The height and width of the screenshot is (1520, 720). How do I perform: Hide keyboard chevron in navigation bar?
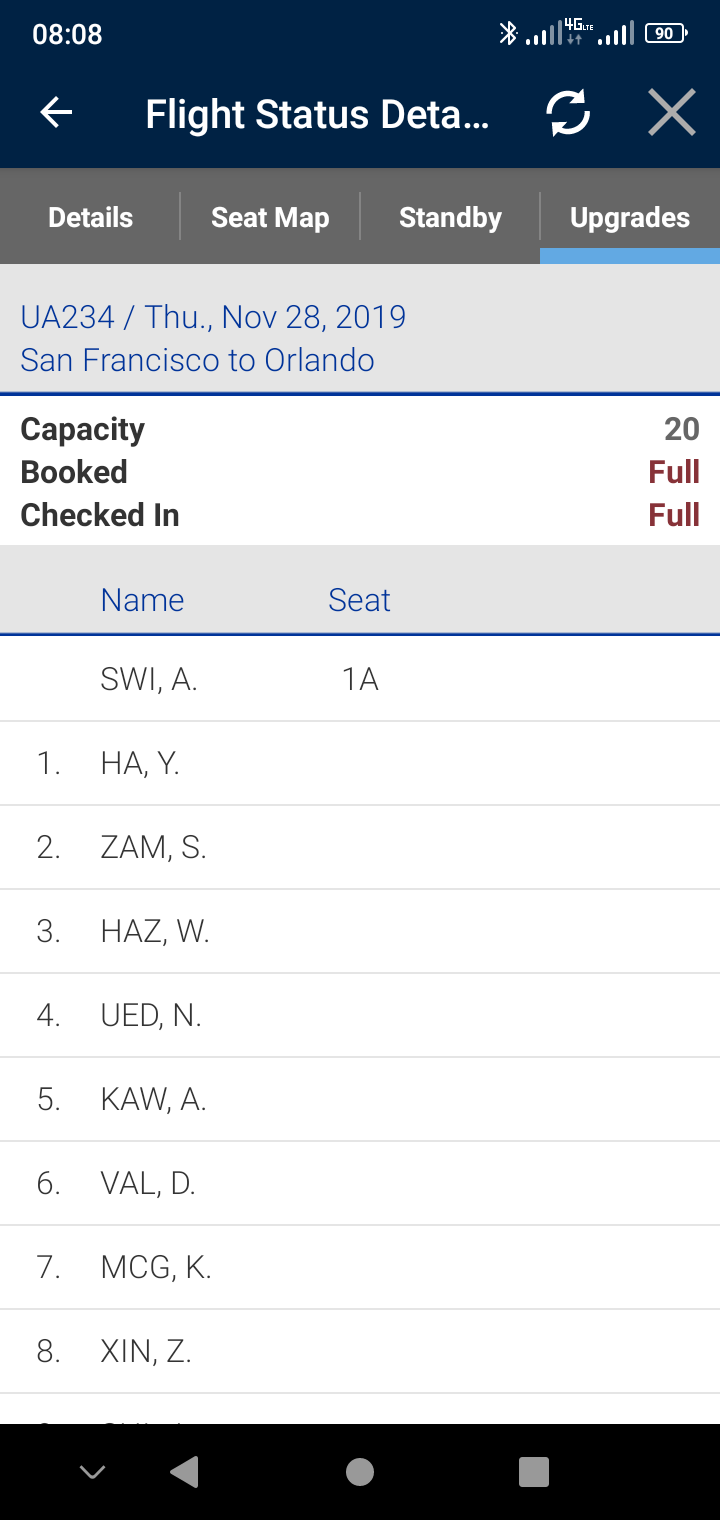(x=92, y=1471)
